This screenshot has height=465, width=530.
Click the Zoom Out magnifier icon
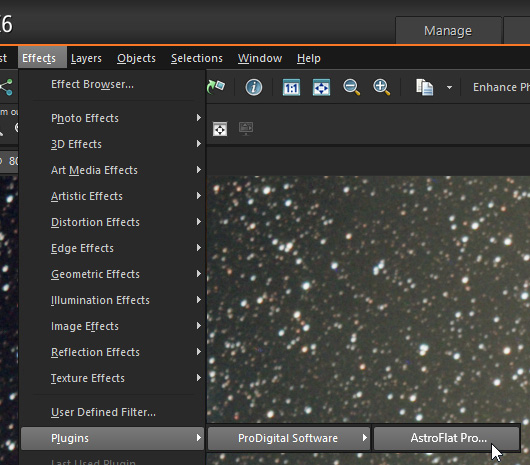click(351, 87)
